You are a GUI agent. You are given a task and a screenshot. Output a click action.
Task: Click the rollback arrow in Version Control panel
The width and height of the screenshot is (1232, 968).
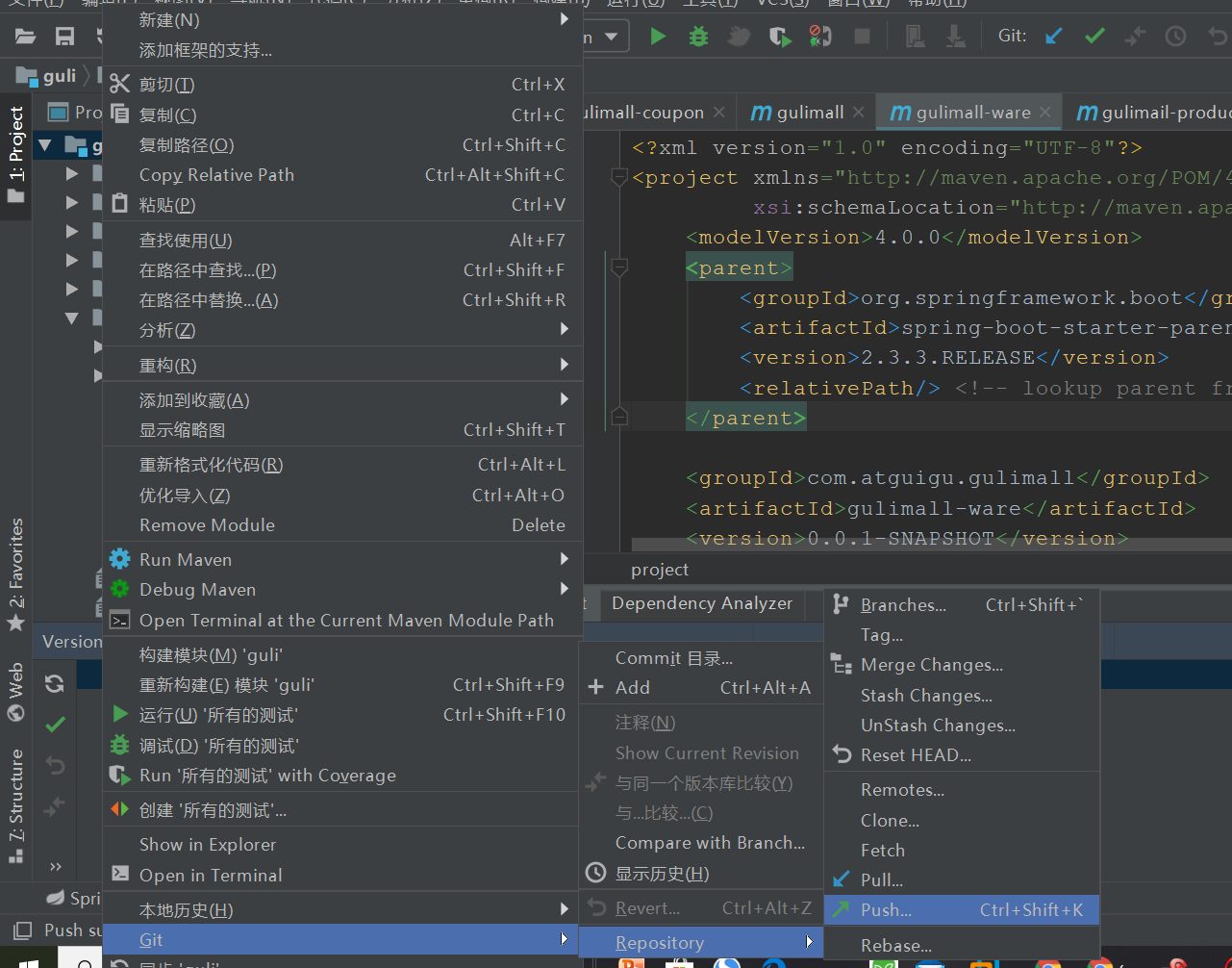pyautogui.click(x=55, y=766)
